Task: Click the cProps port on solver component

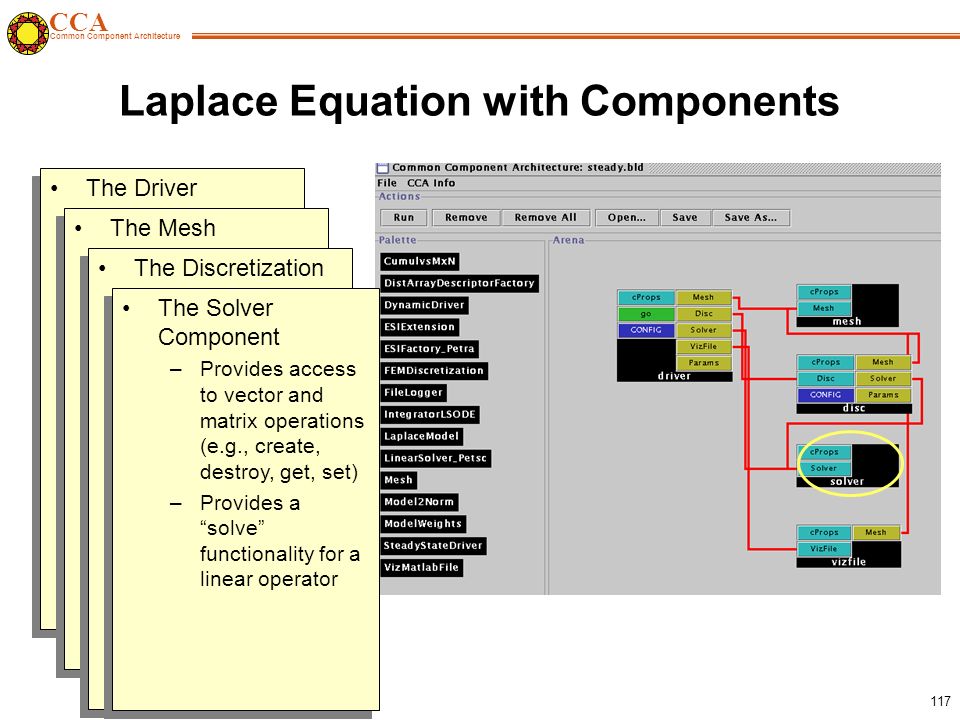Action: (824, 452)
